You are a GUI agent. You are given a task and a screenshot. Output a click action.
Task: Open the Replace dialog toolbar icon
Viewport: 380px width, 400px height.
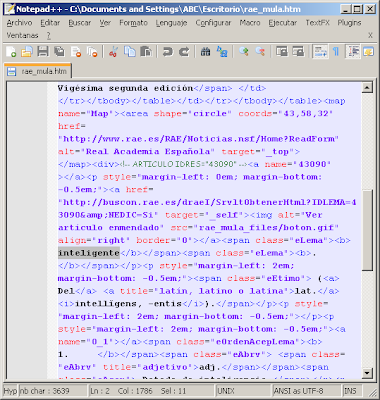(222, 52)
